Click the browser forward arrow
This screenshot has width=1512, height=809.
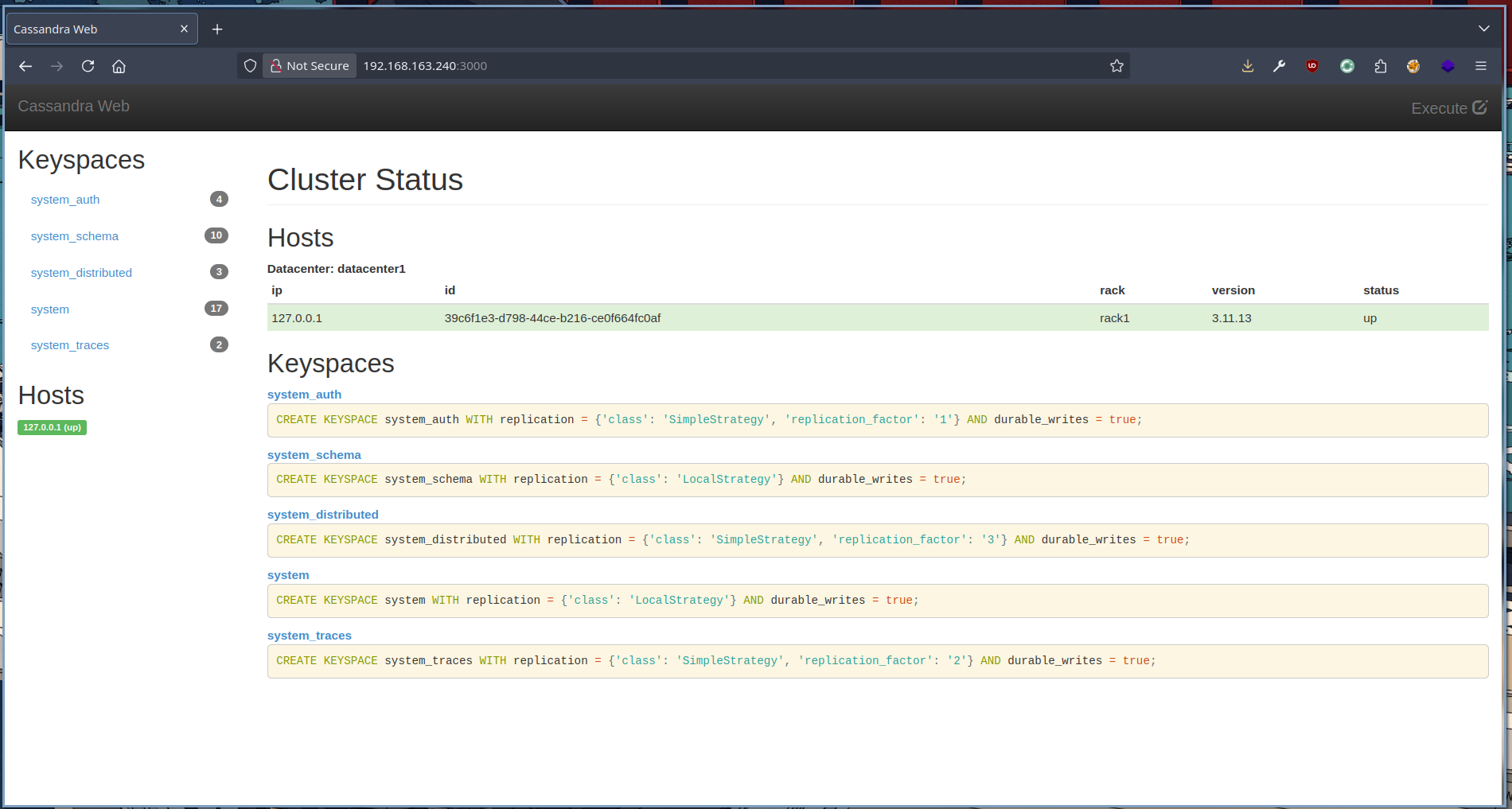(x=57, y=66)
